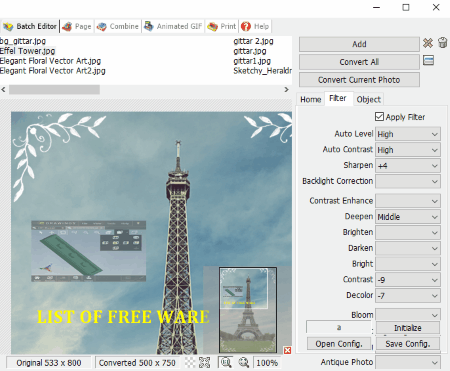Click the fullscreen arrows icon in status bar
The image size is (450, 371).
(204, 362)
